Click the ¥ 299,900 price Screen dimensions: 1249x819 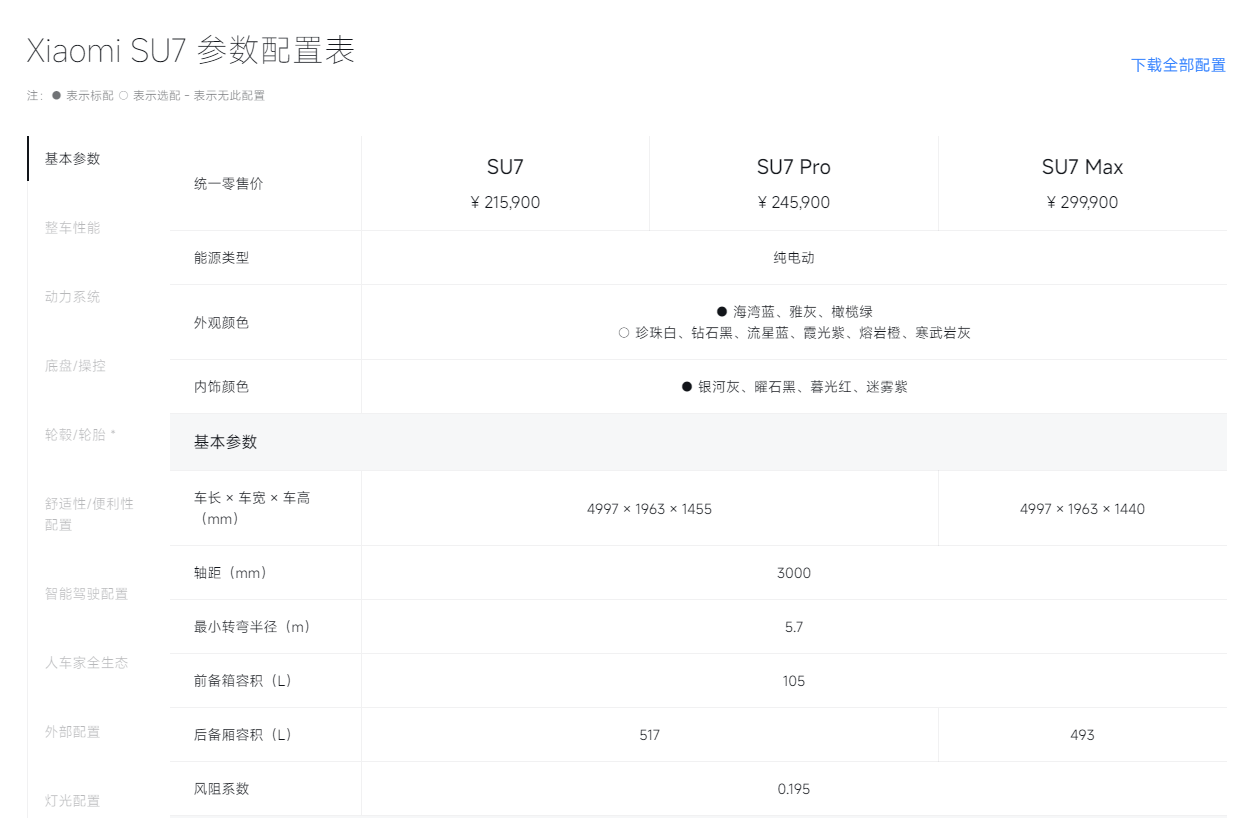click(x=1082, y=202)
